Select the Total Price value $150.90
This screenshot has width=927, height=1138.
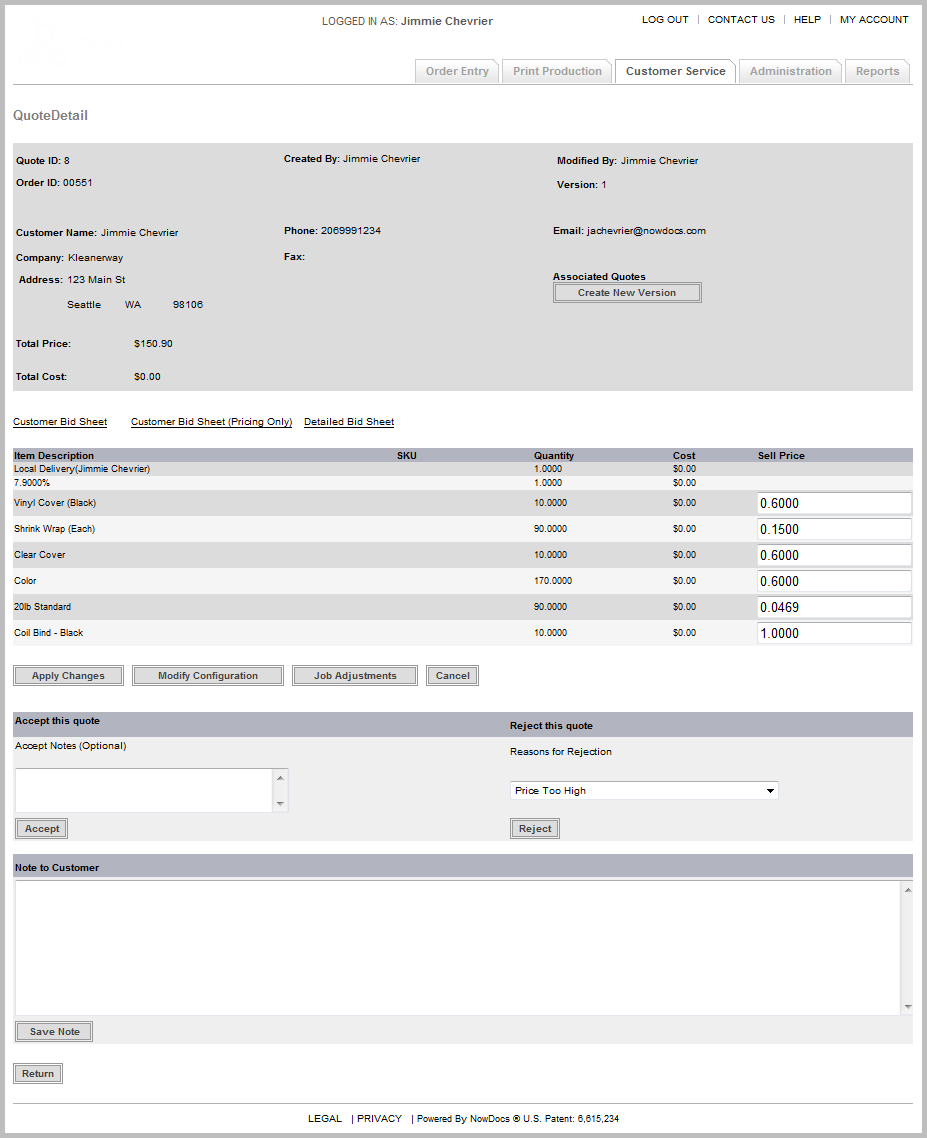pyautogui.click(x=153, y=343)
